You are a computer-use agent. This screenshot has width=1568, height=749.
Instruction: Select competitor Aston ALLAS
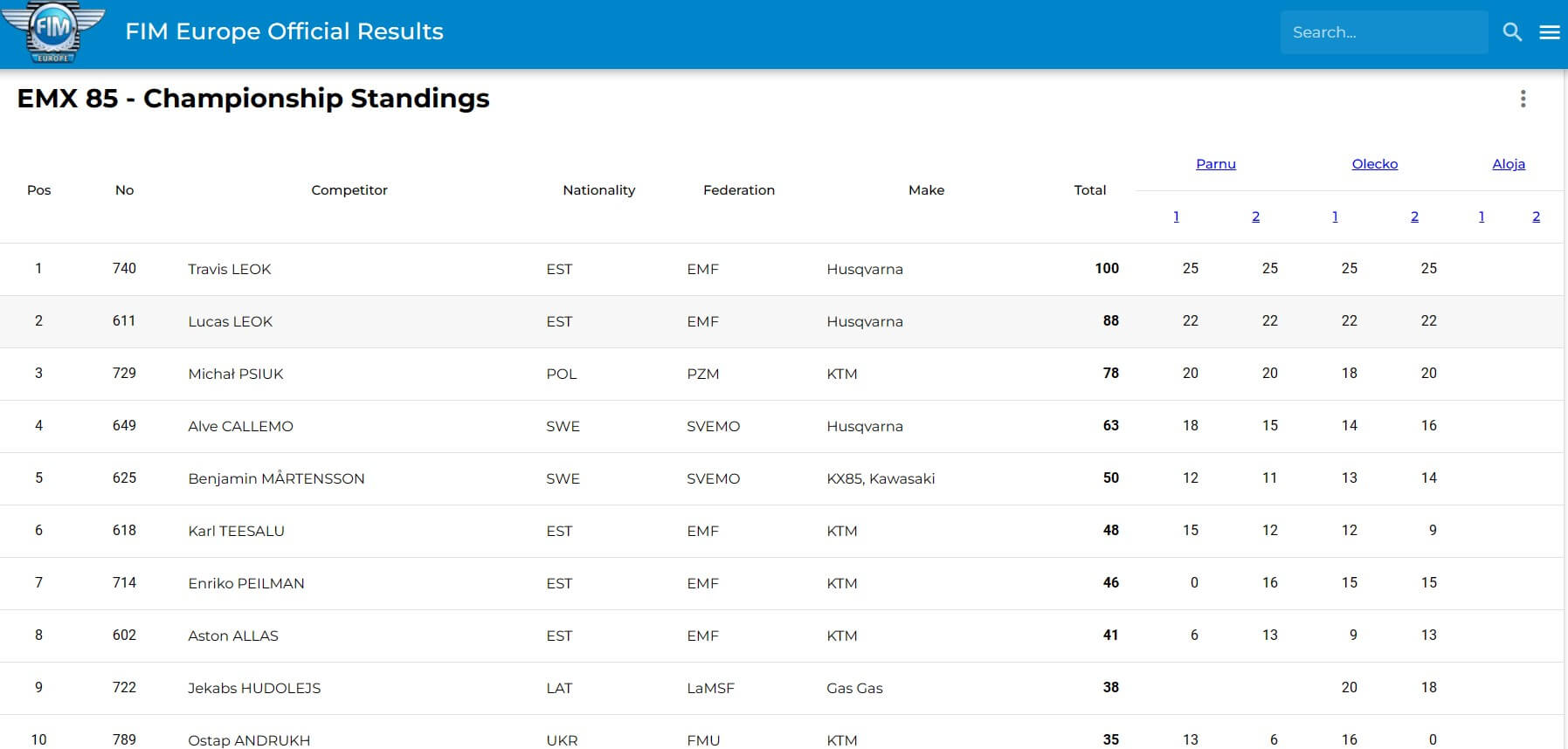[x=233, y=636]
